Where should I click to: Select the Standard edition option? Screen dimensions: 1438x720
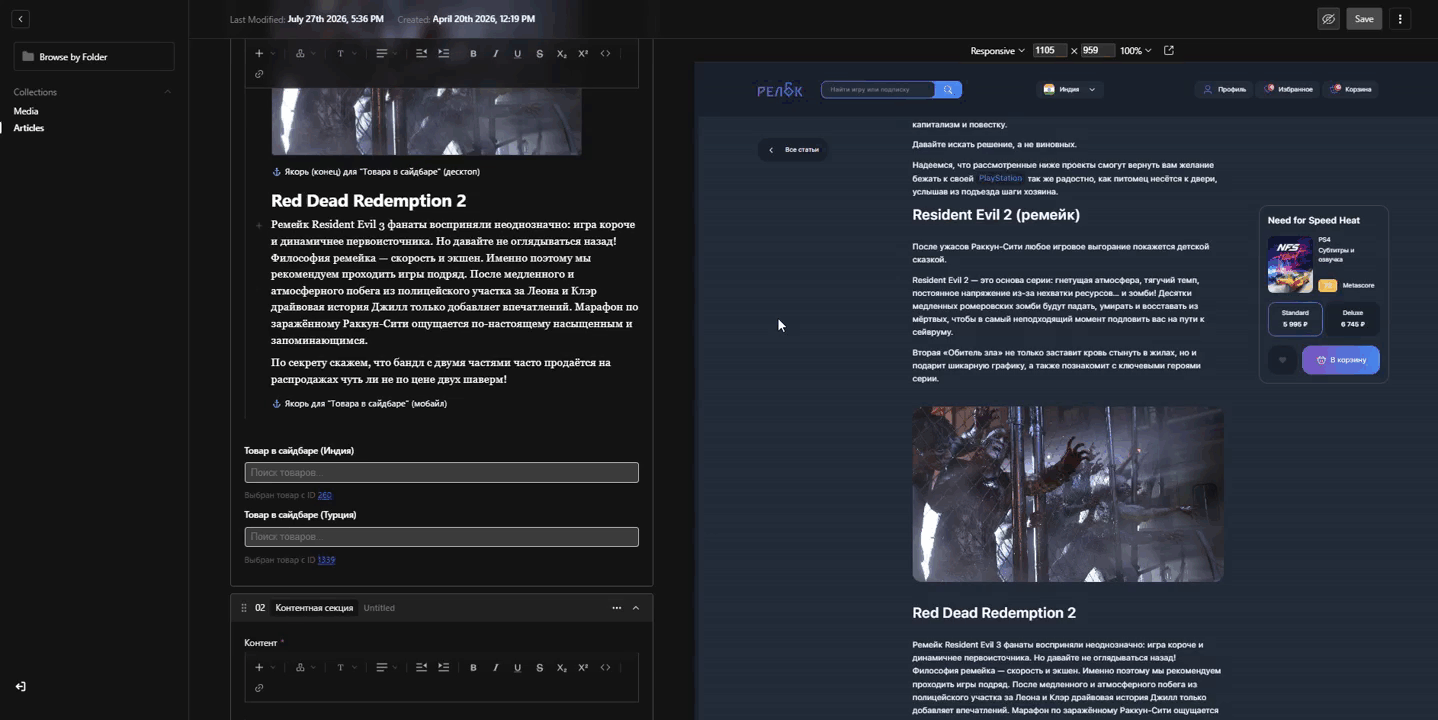click(x=1295, y=319)
